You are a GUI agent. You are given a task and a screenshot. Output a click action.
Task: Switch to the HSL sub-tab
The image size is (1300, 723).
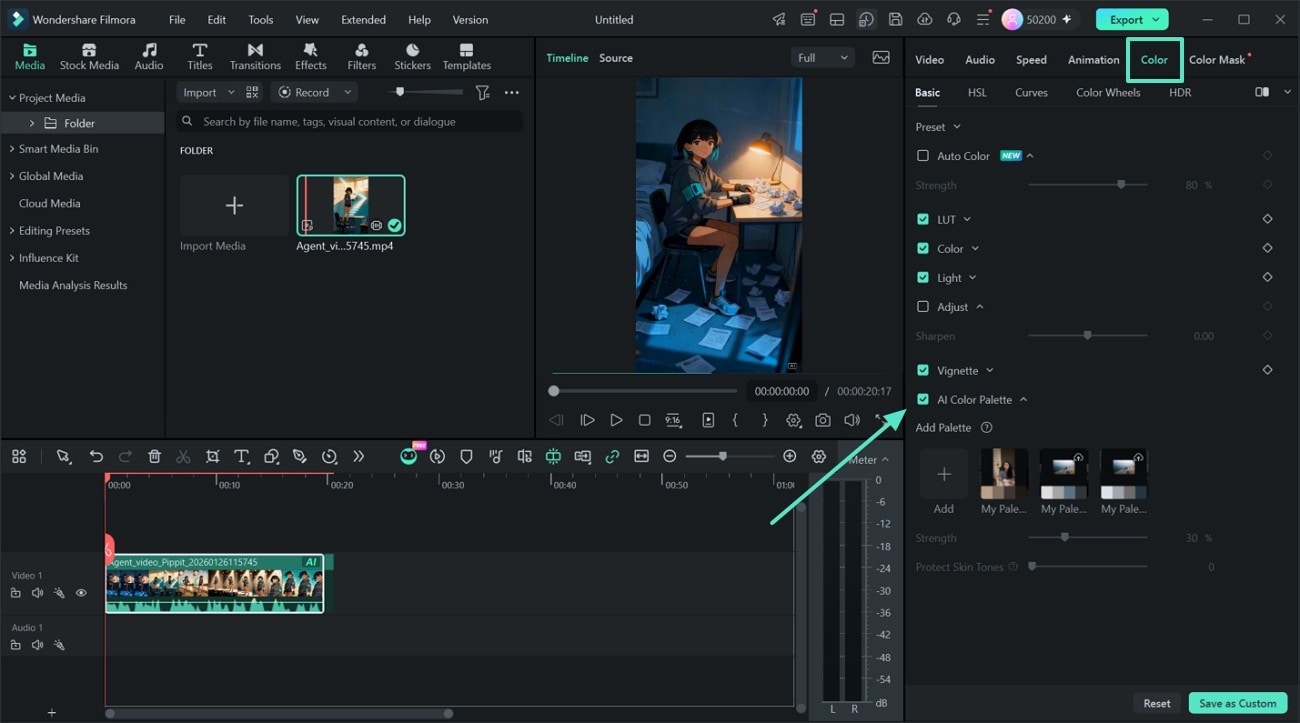tap(977, 92)
